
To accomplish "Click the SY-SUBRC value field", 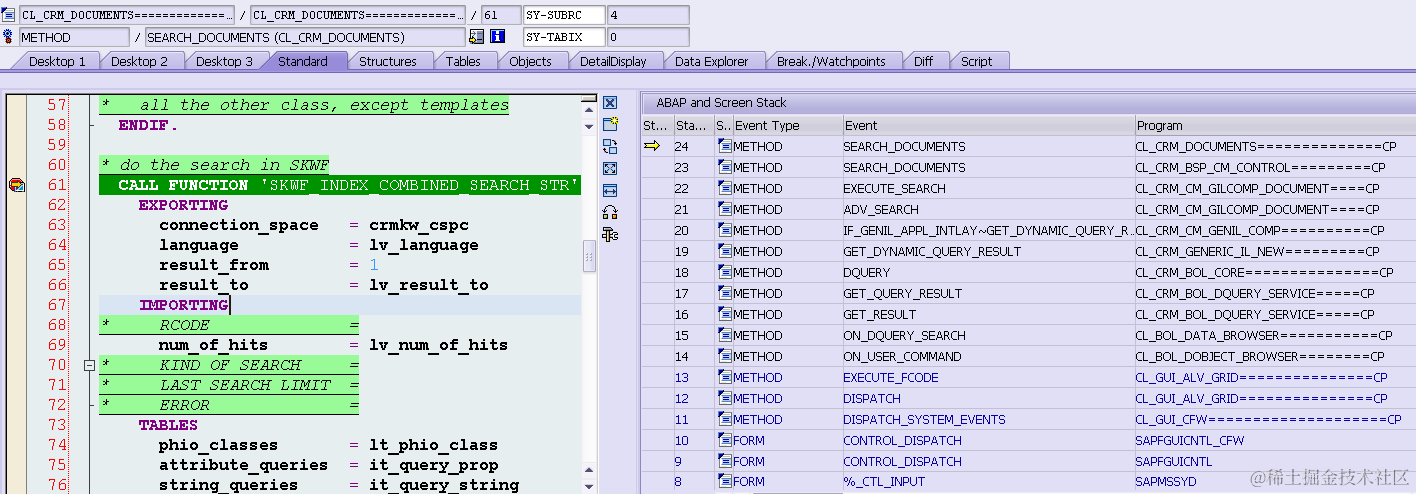I will coord(647,15).
